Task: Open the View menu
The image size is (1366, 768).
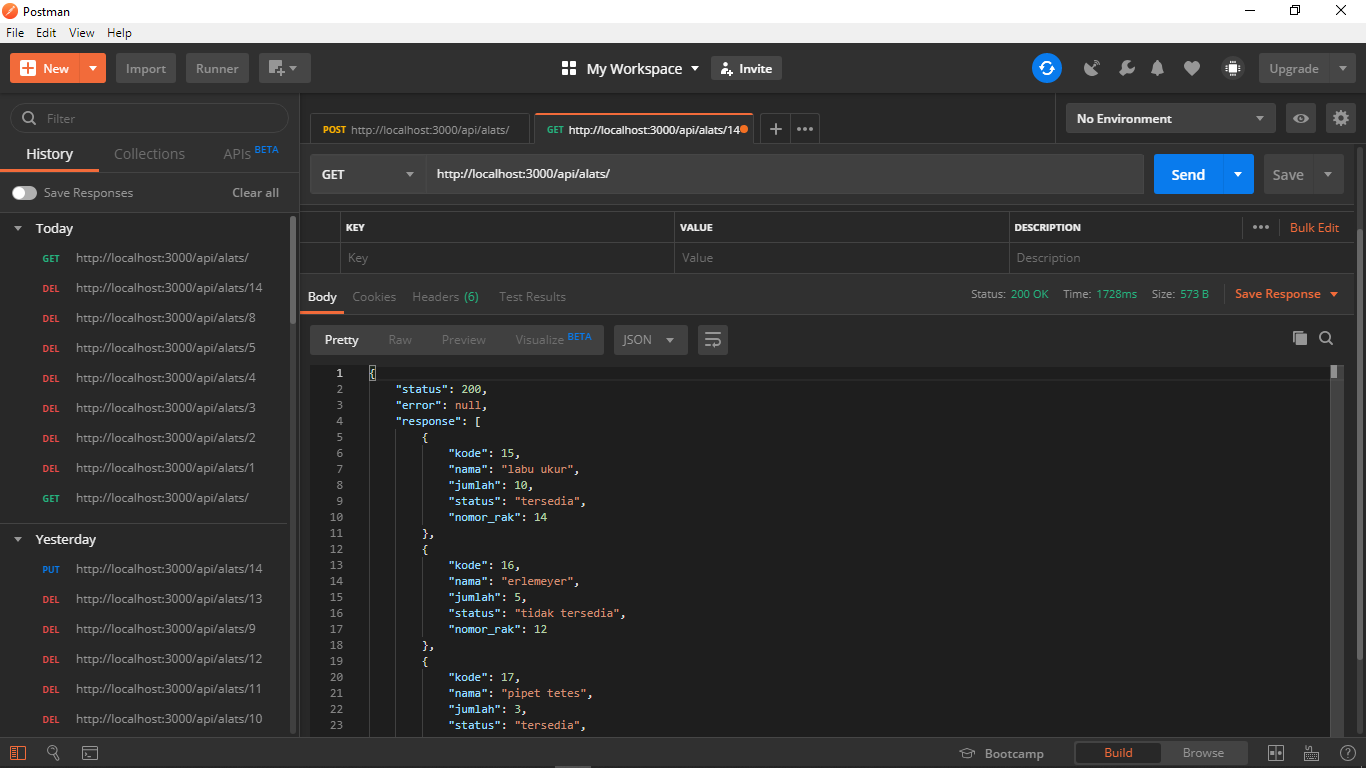Action: pyautogui.click(x=81, y=32)
